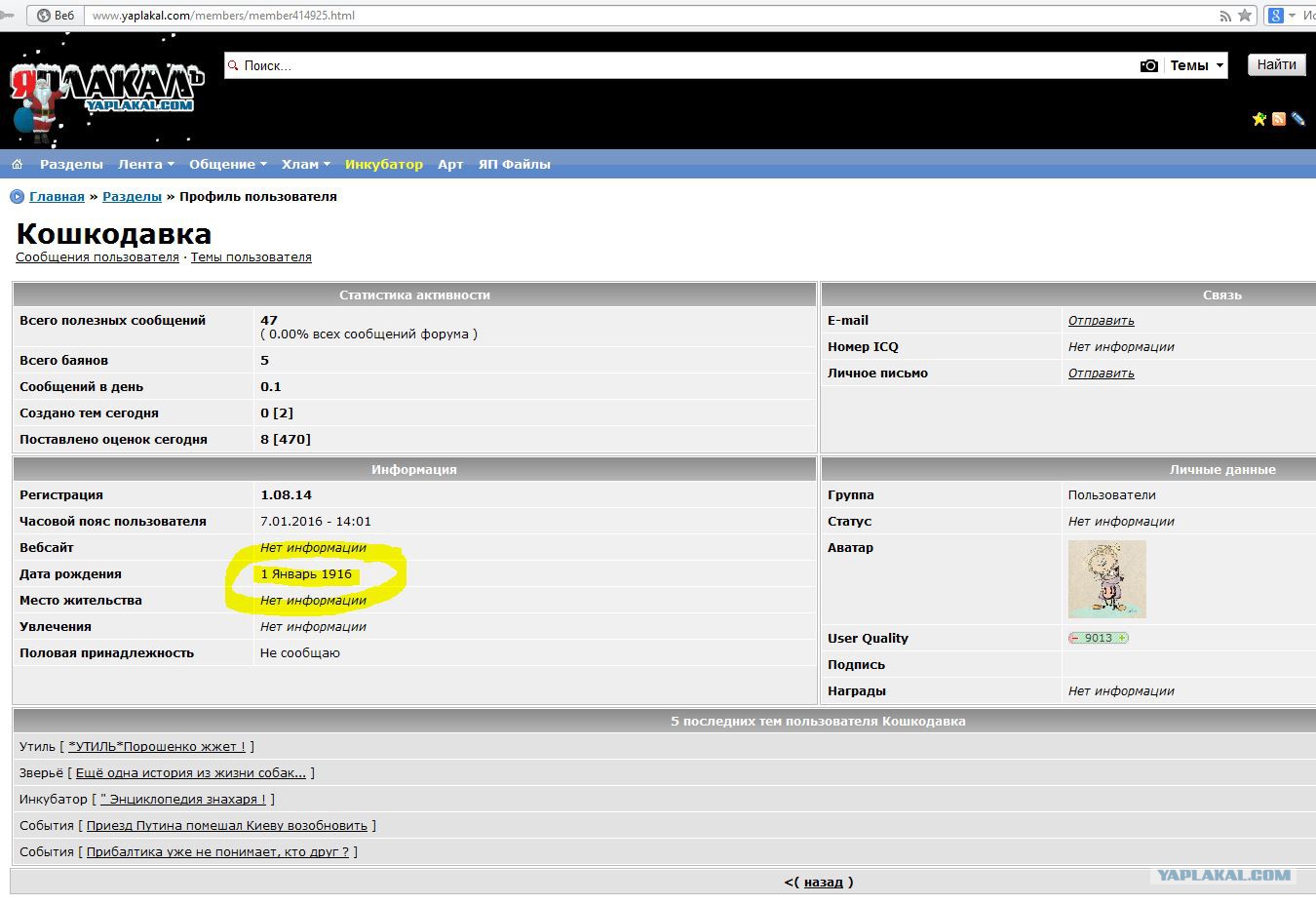Click the registration date 1.08.14
The width and height of the screenshot is (1316, 904).
click(x=286, y=494)
